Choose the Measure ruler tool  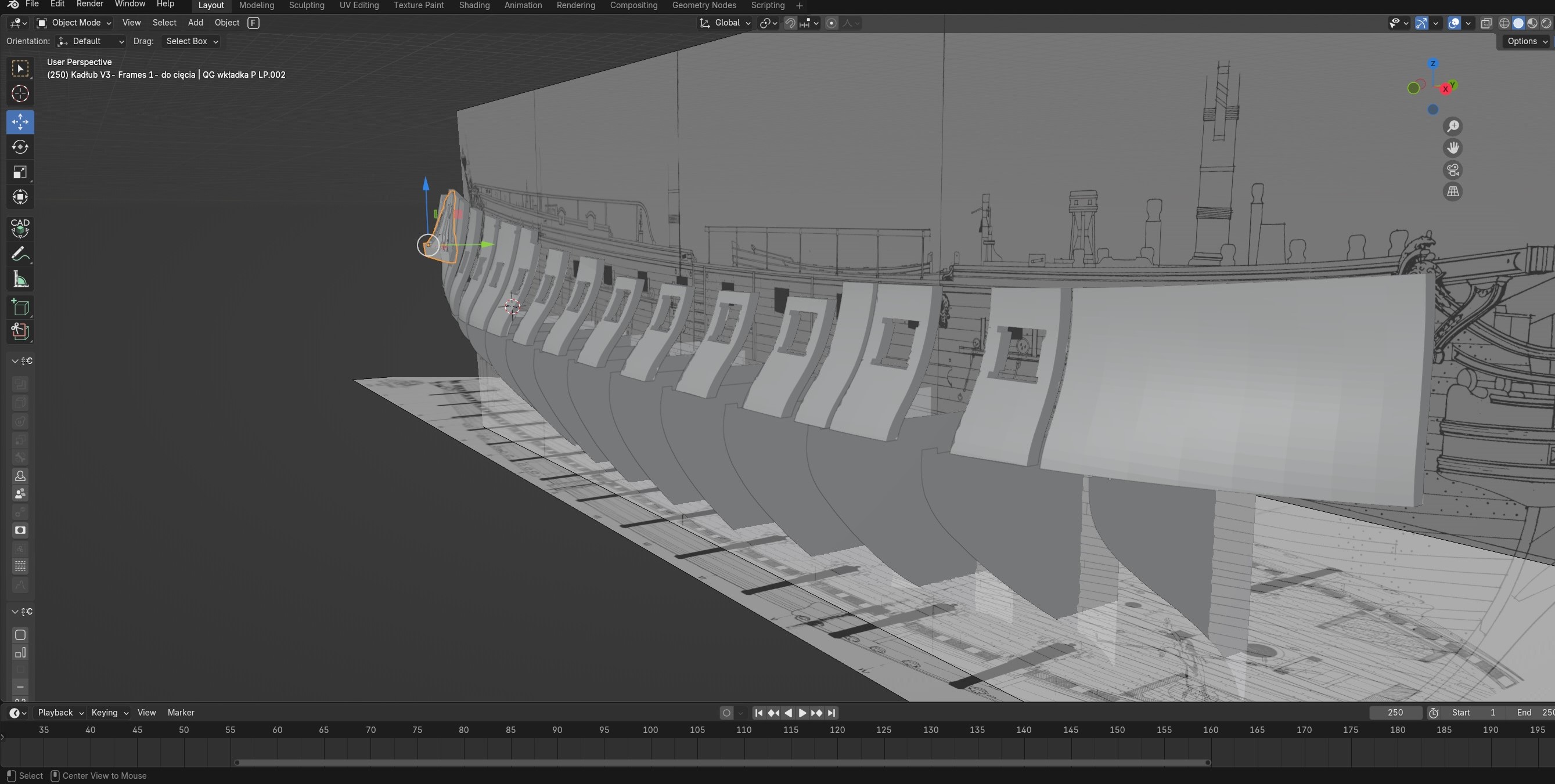[20, 280]
